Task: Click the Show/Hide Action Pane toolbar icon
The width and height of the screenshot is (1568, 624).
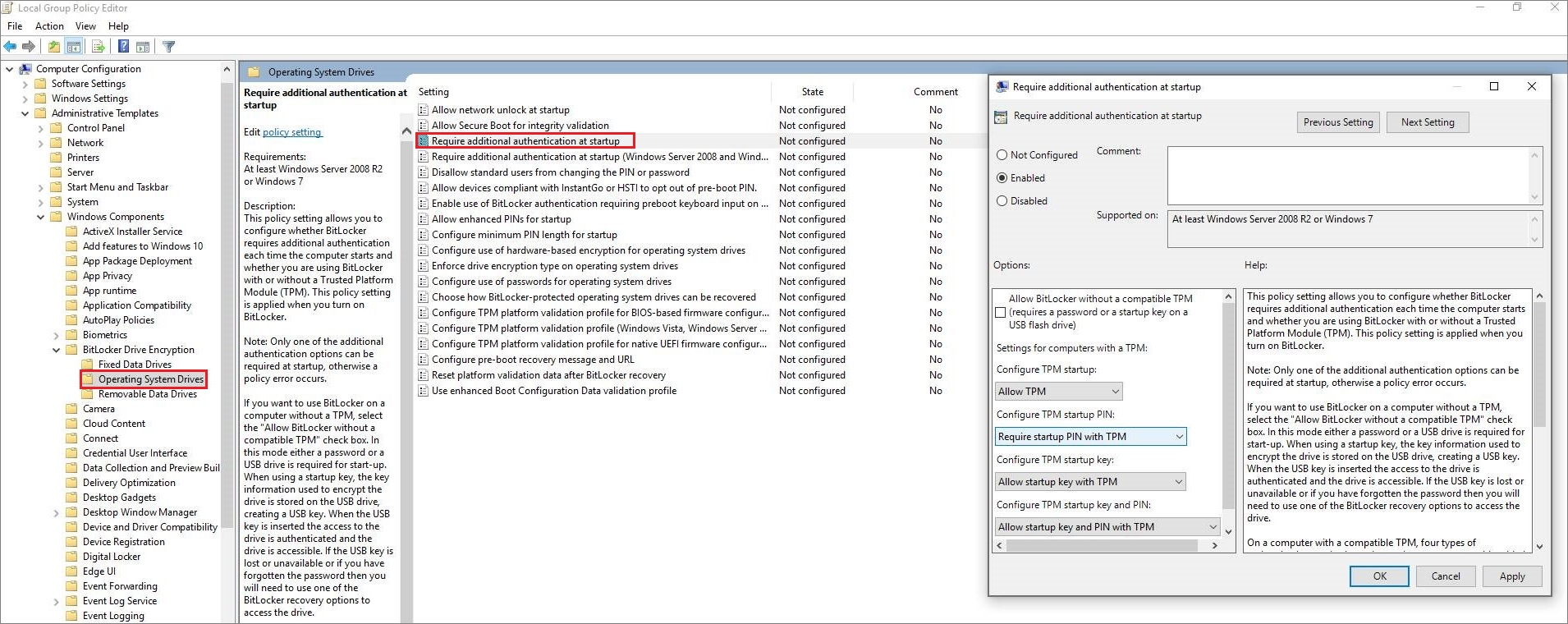Action: 143,47
